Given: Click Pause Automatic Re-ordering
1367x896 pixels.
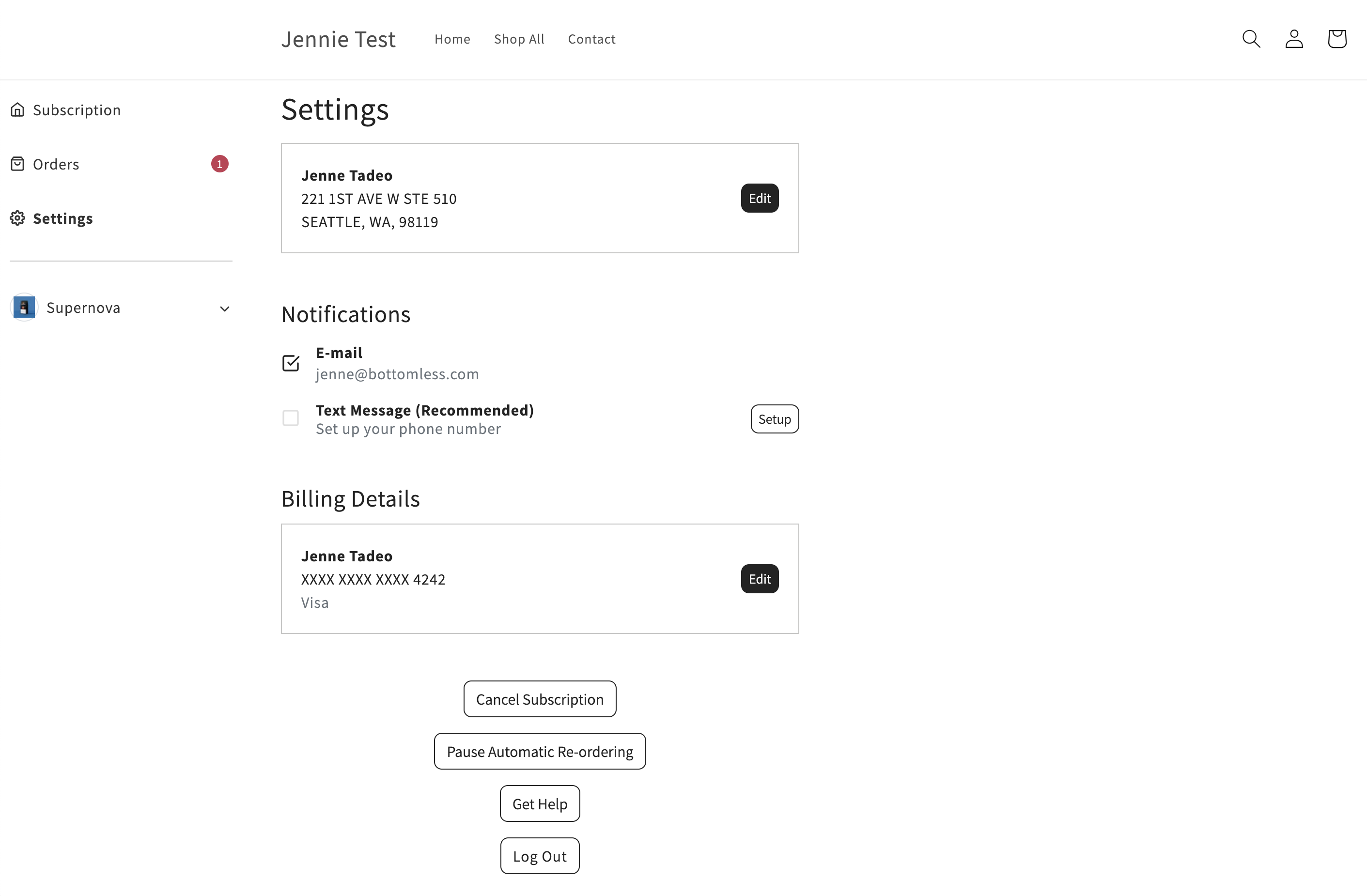Looking at the screenshot, I should click(x=540, y=752).
